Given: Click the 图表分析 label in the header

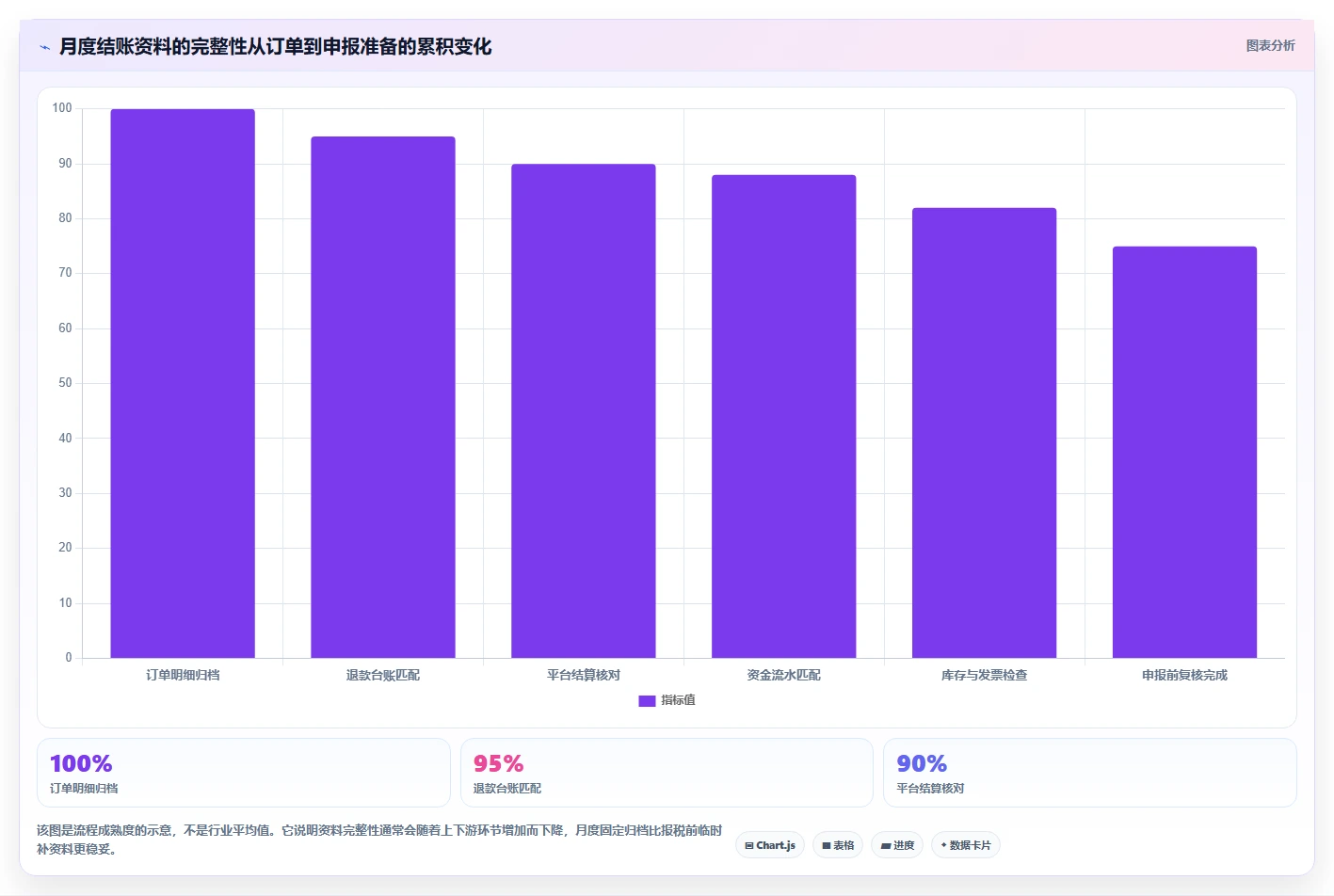Looking at the screenshot, I should 1270,45.
